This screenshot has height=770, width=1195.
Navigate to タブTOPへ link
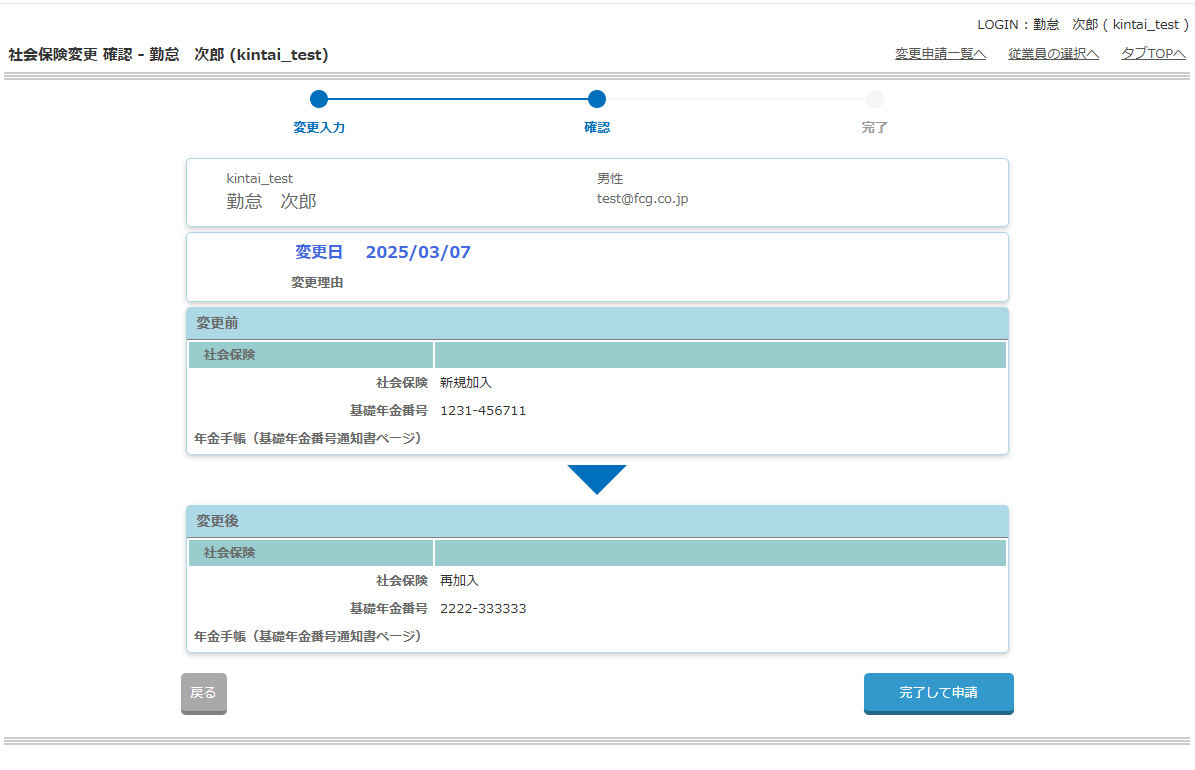coord(1153,54)
